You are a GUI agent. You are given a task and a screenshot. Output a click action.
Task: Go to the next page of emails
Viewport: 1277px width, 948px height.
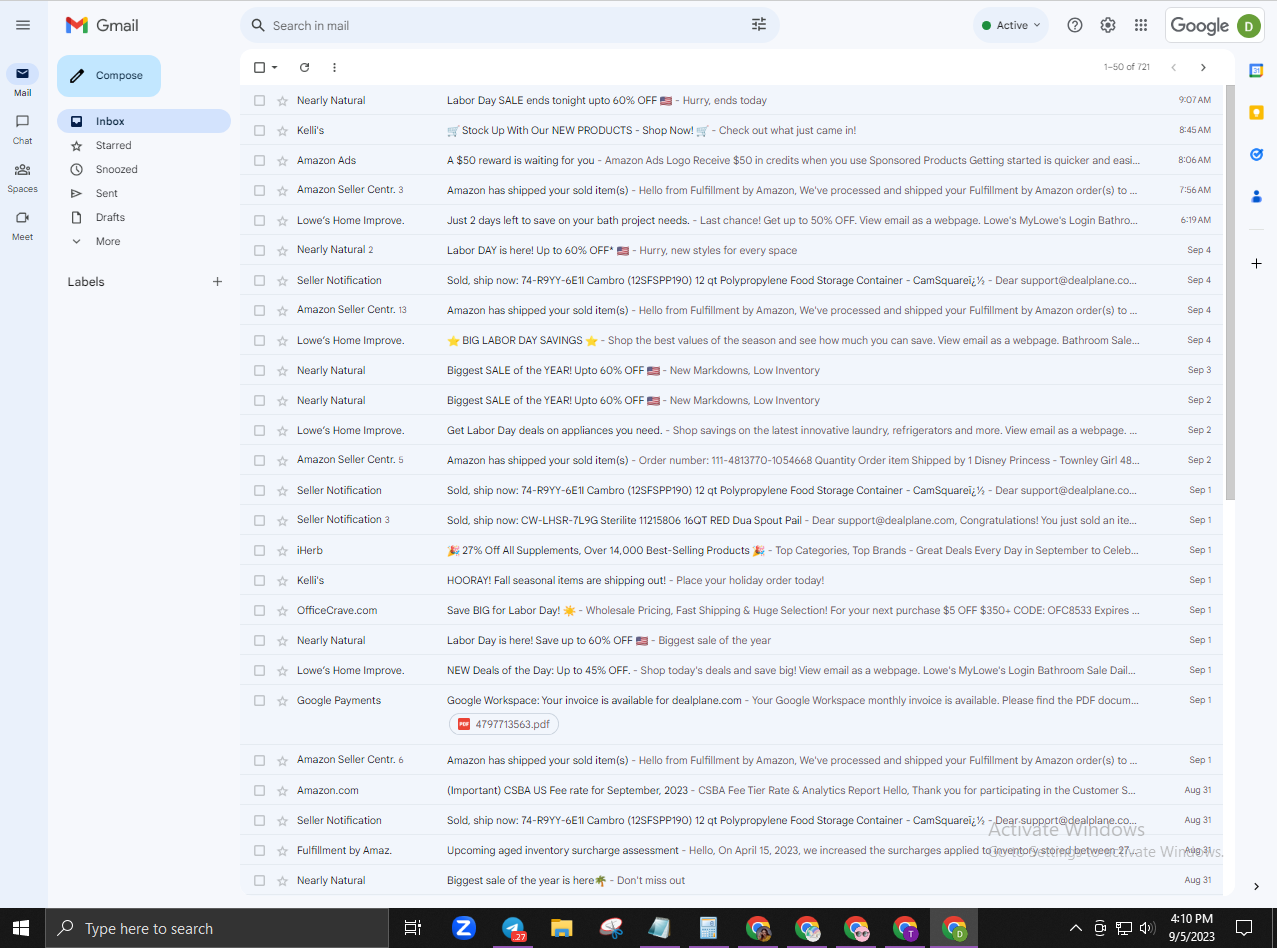pyautogui.click(x=1203, y=67)
